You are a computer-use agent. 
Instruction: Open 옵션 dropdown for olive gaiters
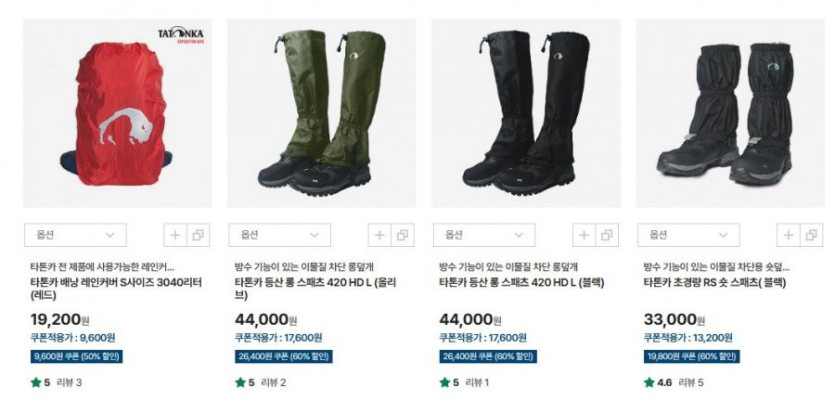[280, 235]
